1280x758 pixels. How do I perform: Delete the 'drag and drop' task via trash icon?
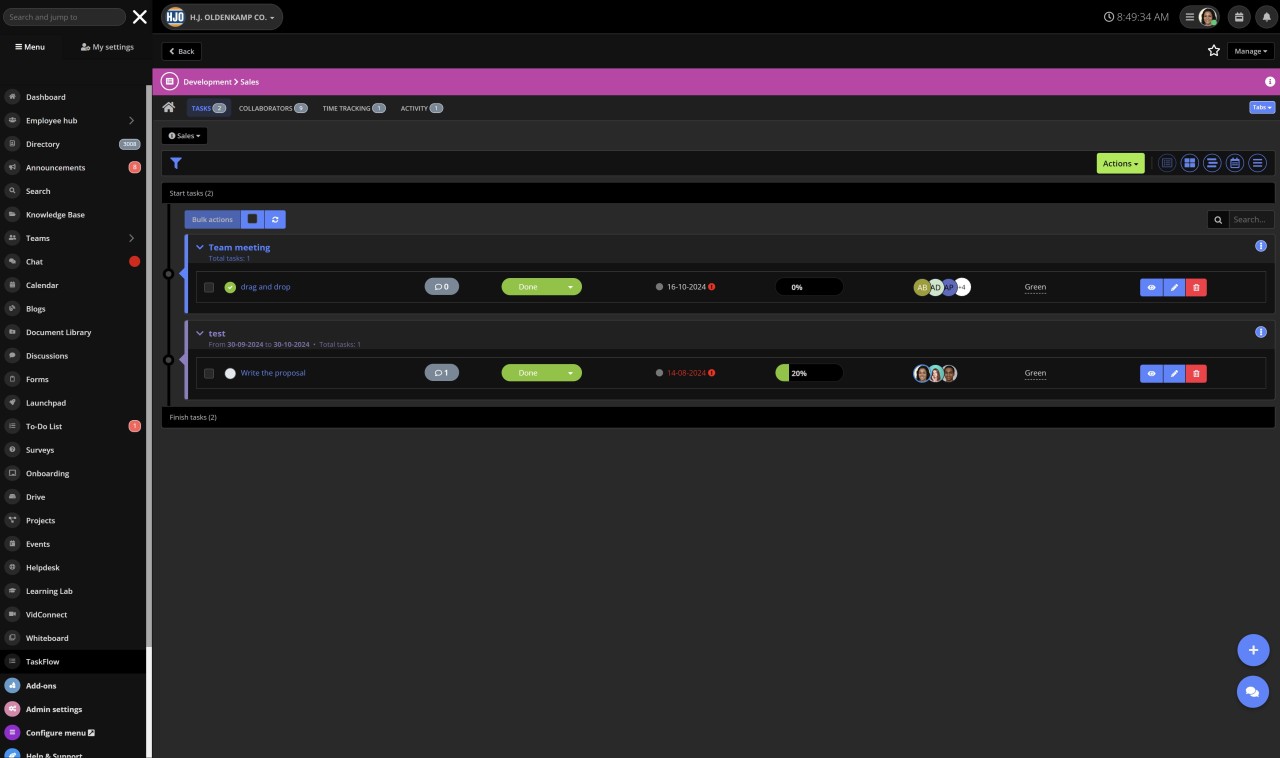tap(1196, 287)
